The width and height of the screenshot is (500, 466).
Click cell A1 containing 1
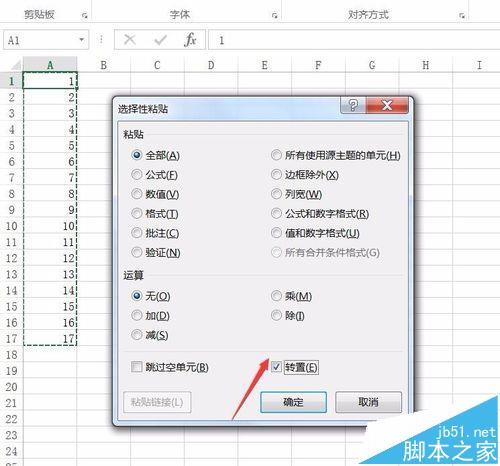(x=50, y=81)
